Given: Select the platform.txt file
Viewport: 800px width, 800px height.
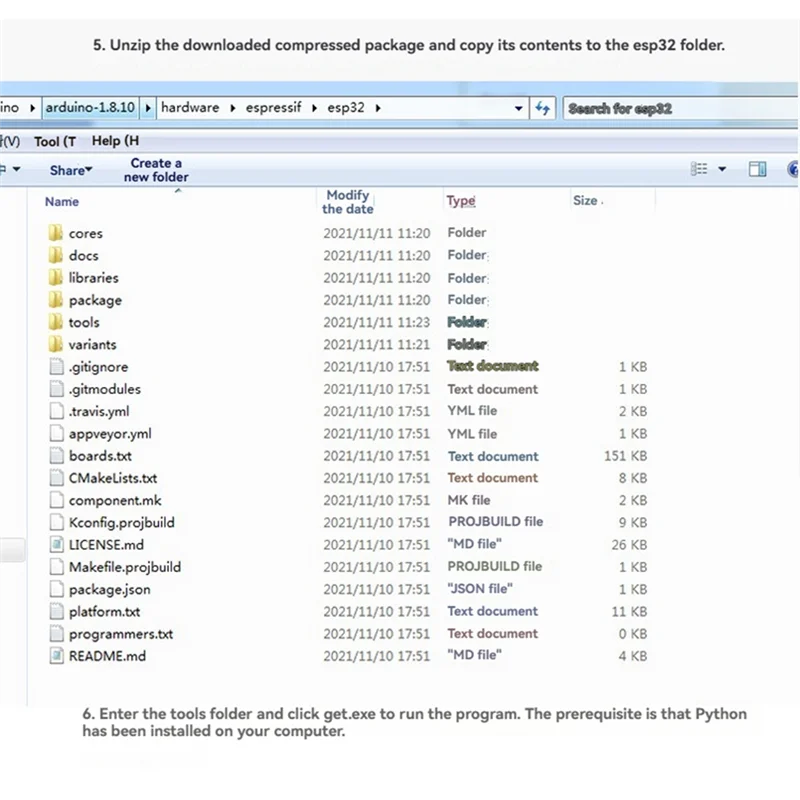Looking at the screenshot, I should click(x=104, y=611).
